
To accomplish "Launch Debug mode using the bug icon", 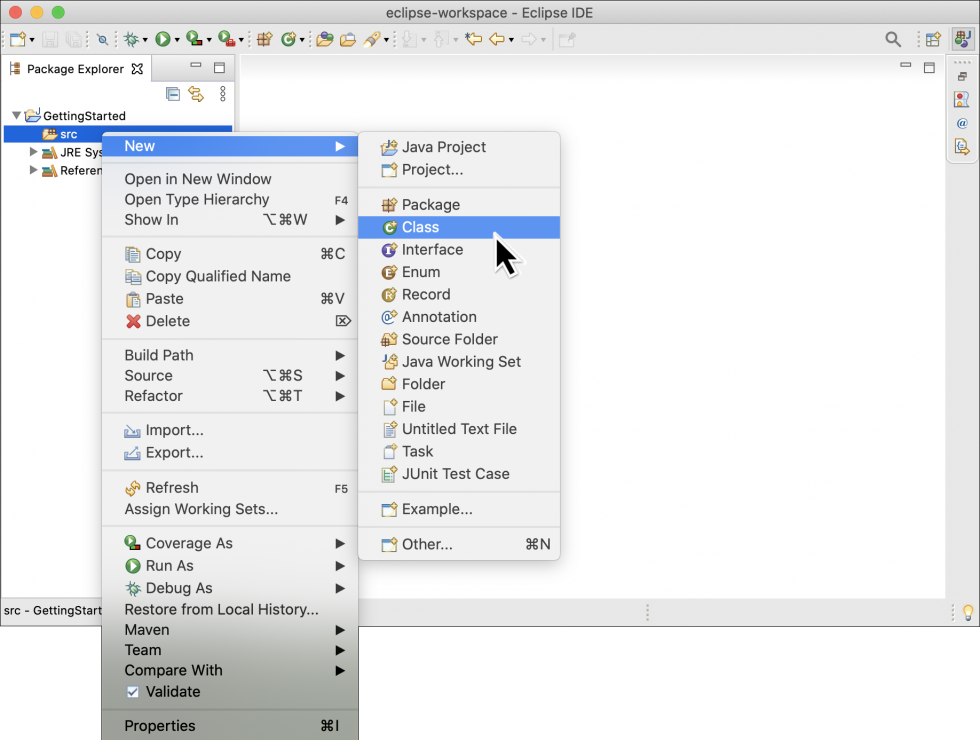I will coord(131,39).
